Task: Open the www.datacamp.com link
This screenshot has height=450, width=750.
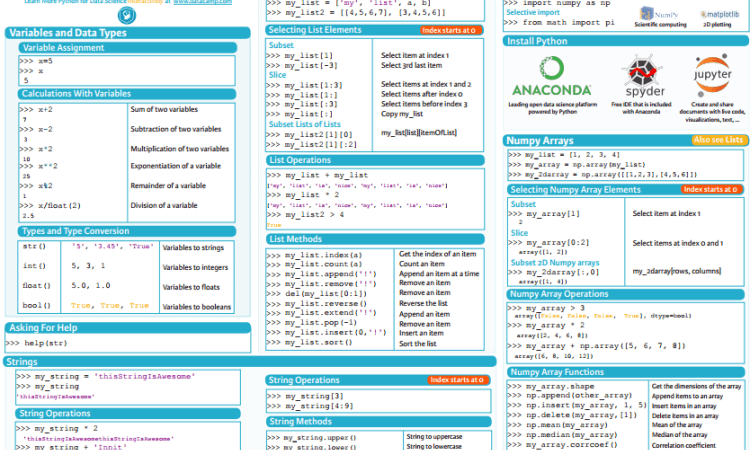Action: [x=203, y=3]
